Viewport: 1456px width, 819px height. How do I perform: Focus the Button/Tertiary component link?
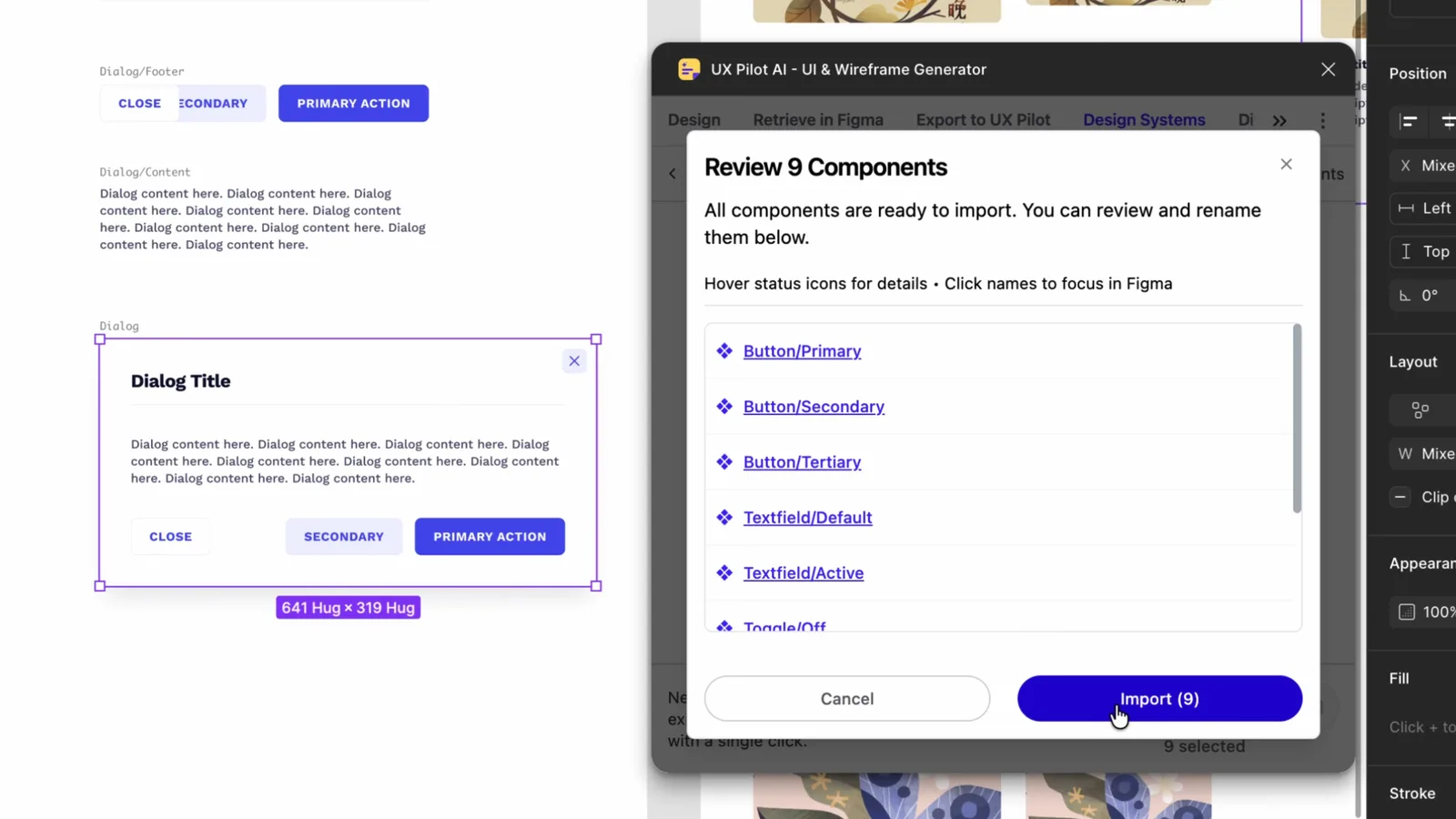[x=802, y=462]
